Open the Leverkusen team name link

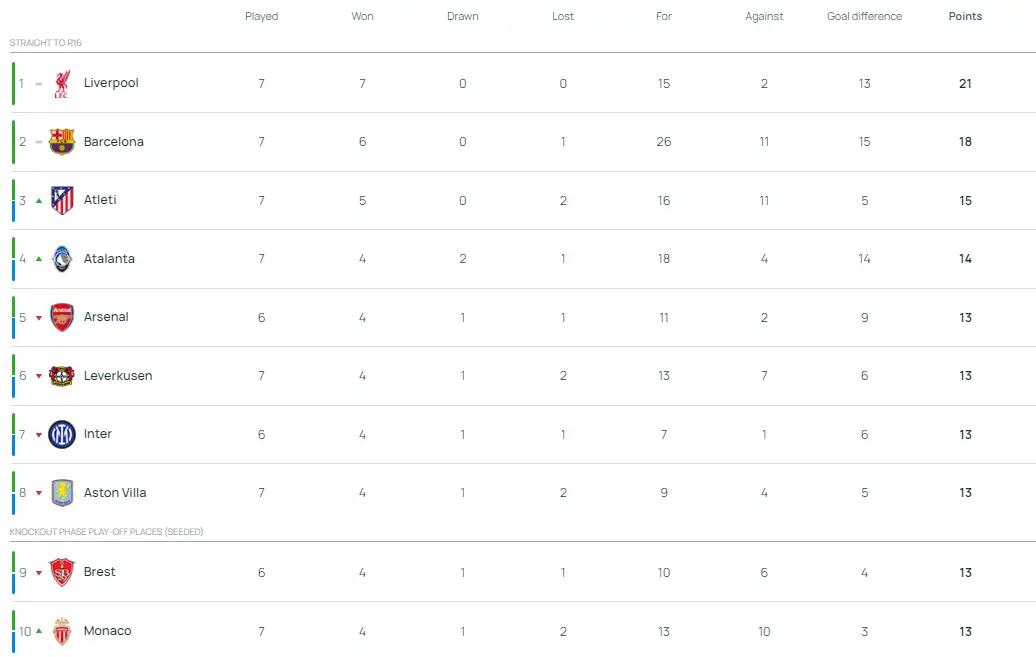pos(118,376)
